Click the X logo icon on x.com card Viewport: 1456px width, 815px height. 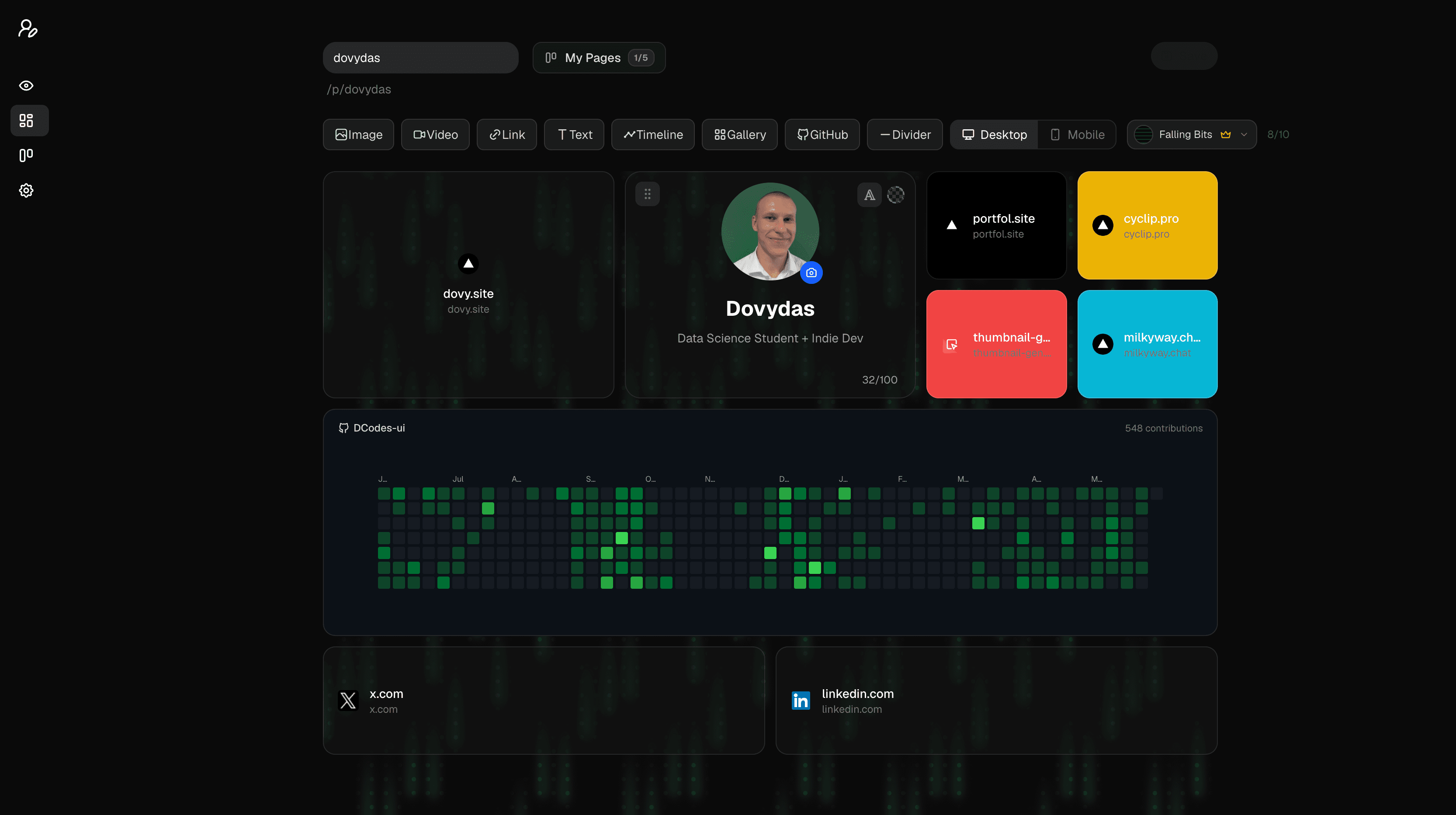click(348, 700)
